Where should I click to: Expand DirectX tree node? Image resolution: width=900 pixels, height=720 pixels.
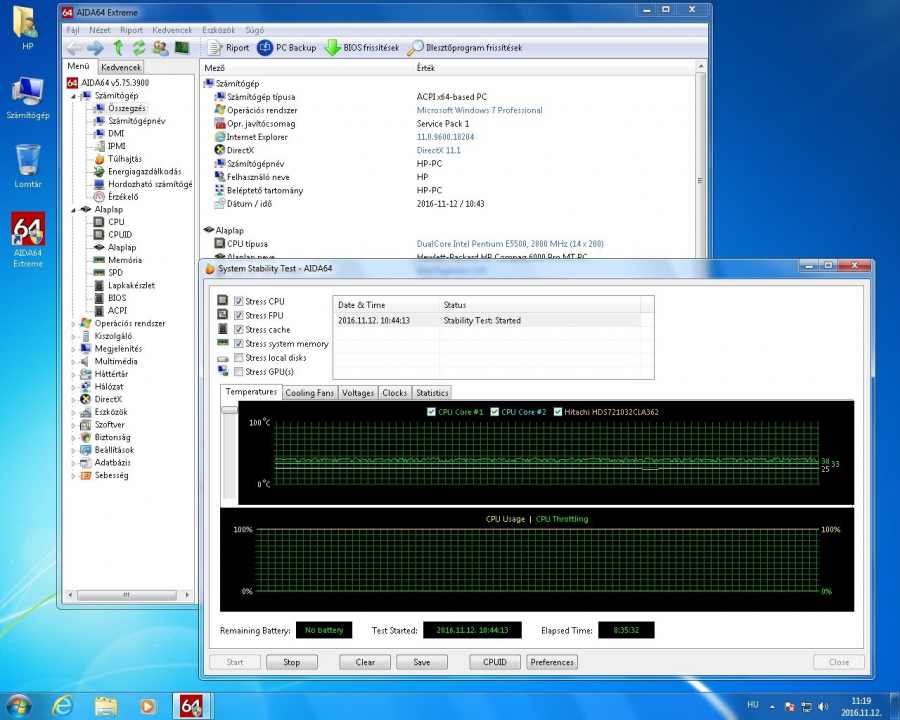tap(73, 400)
